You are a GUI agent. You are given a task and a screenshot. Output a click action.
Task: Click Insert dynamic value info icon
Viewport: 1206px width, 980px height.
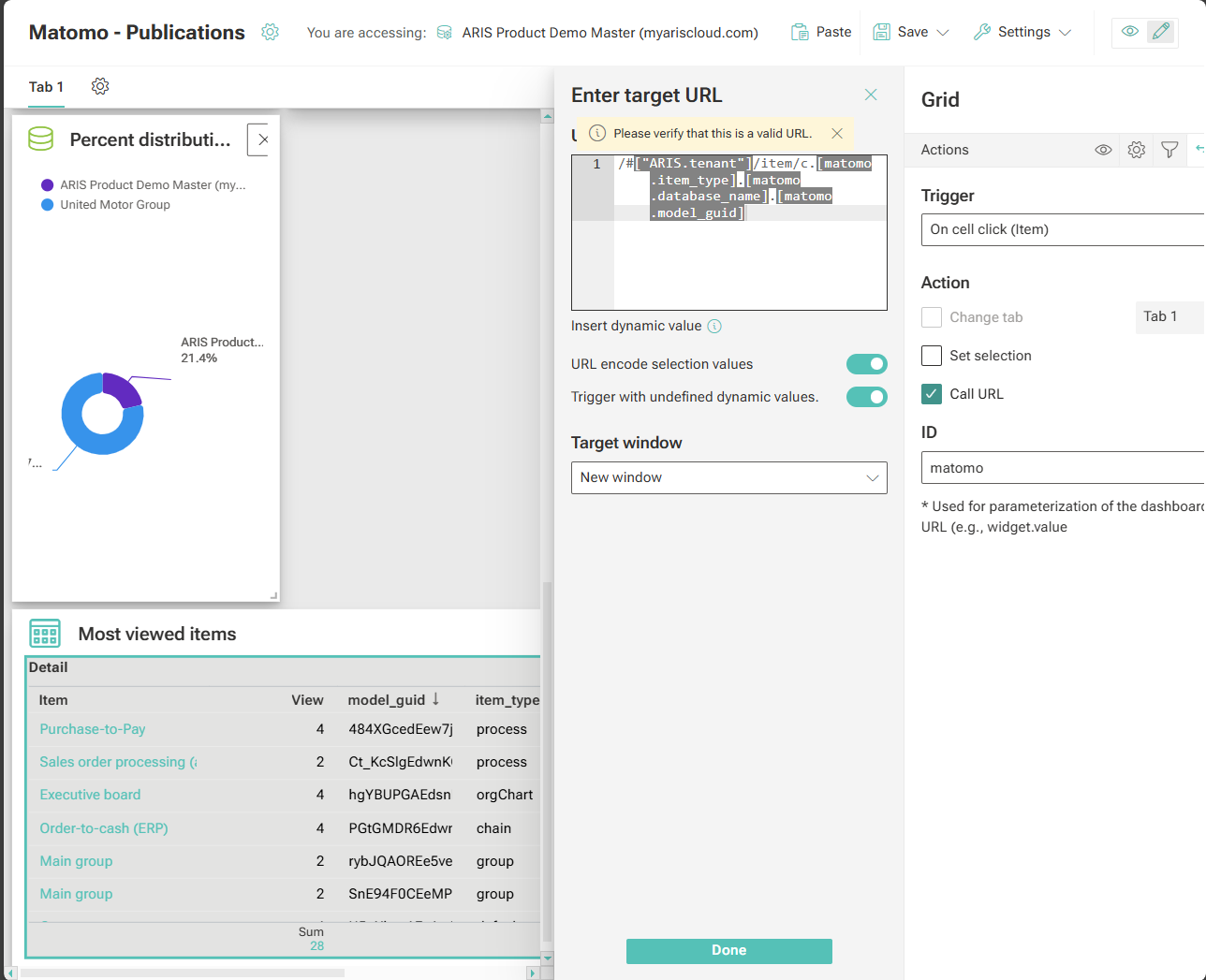pyautogui.click(x=714, y=327)
